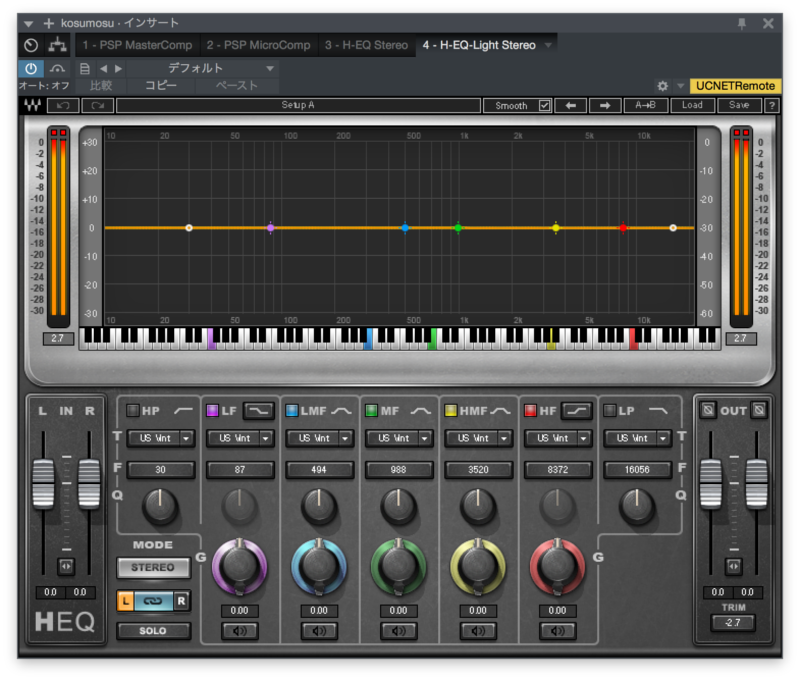Collapse the kosumosu insert header triangle
This screenshot has height=680, width=800.
point(29,24)
